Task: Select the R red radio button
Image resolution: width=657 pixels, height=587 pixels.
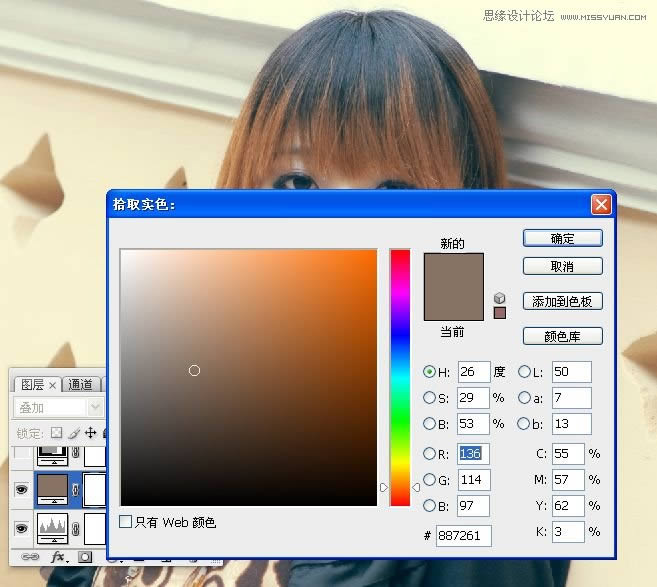Action: (430, 453)
